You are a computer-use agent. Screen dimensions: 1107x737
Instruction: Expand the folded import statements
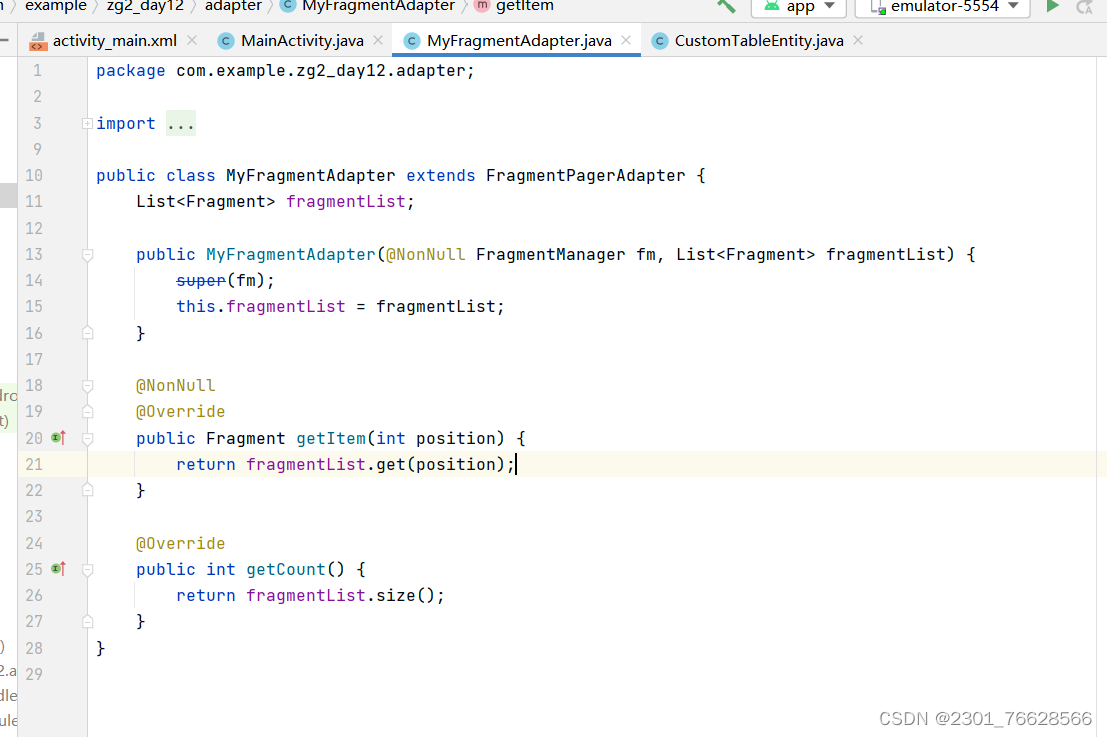tap(179, 122)
